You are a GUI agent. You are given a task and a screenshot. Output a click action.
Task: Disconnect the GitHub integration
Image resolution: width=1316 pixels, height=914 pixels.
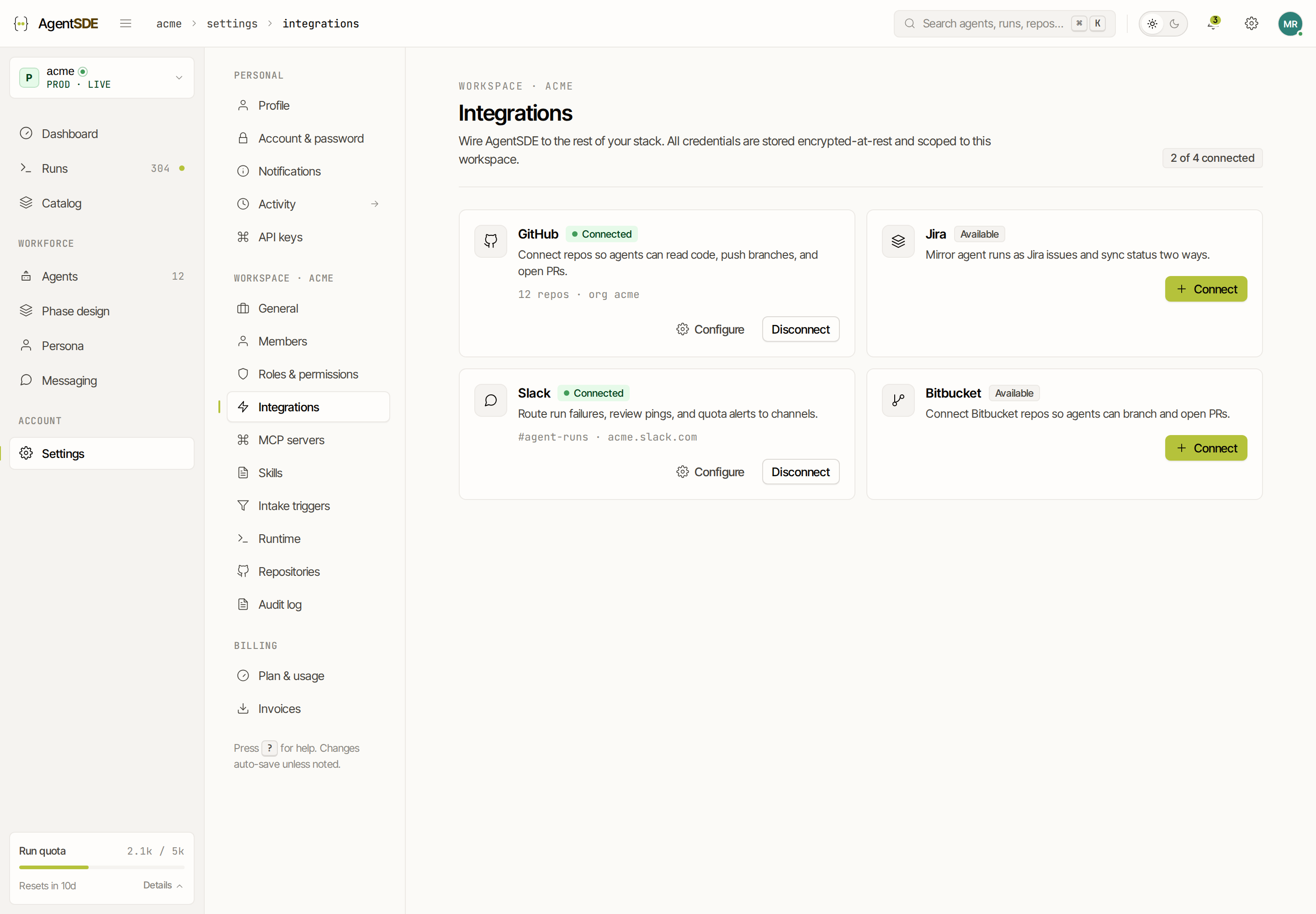point(801,329)
